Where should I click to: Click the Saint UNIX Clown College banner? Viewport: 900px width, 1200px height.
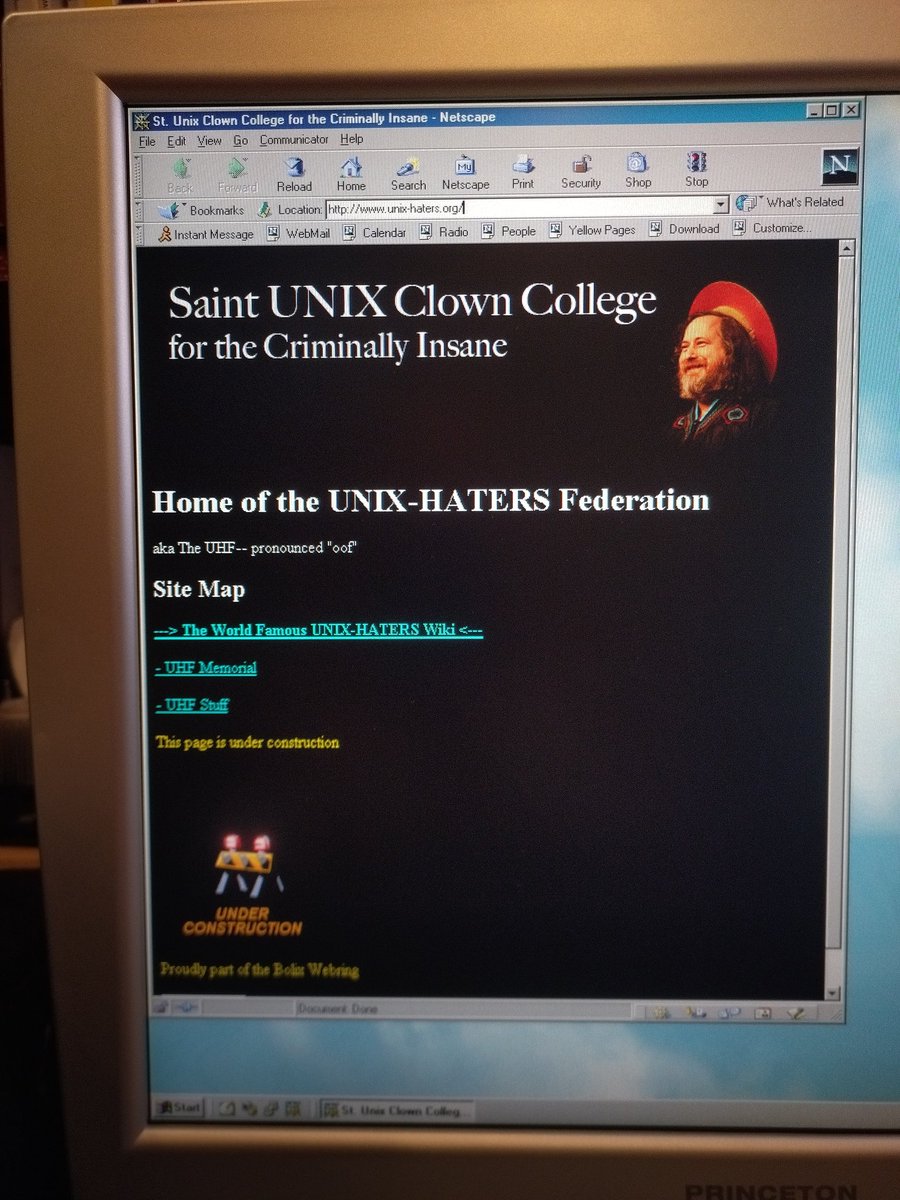412,320
